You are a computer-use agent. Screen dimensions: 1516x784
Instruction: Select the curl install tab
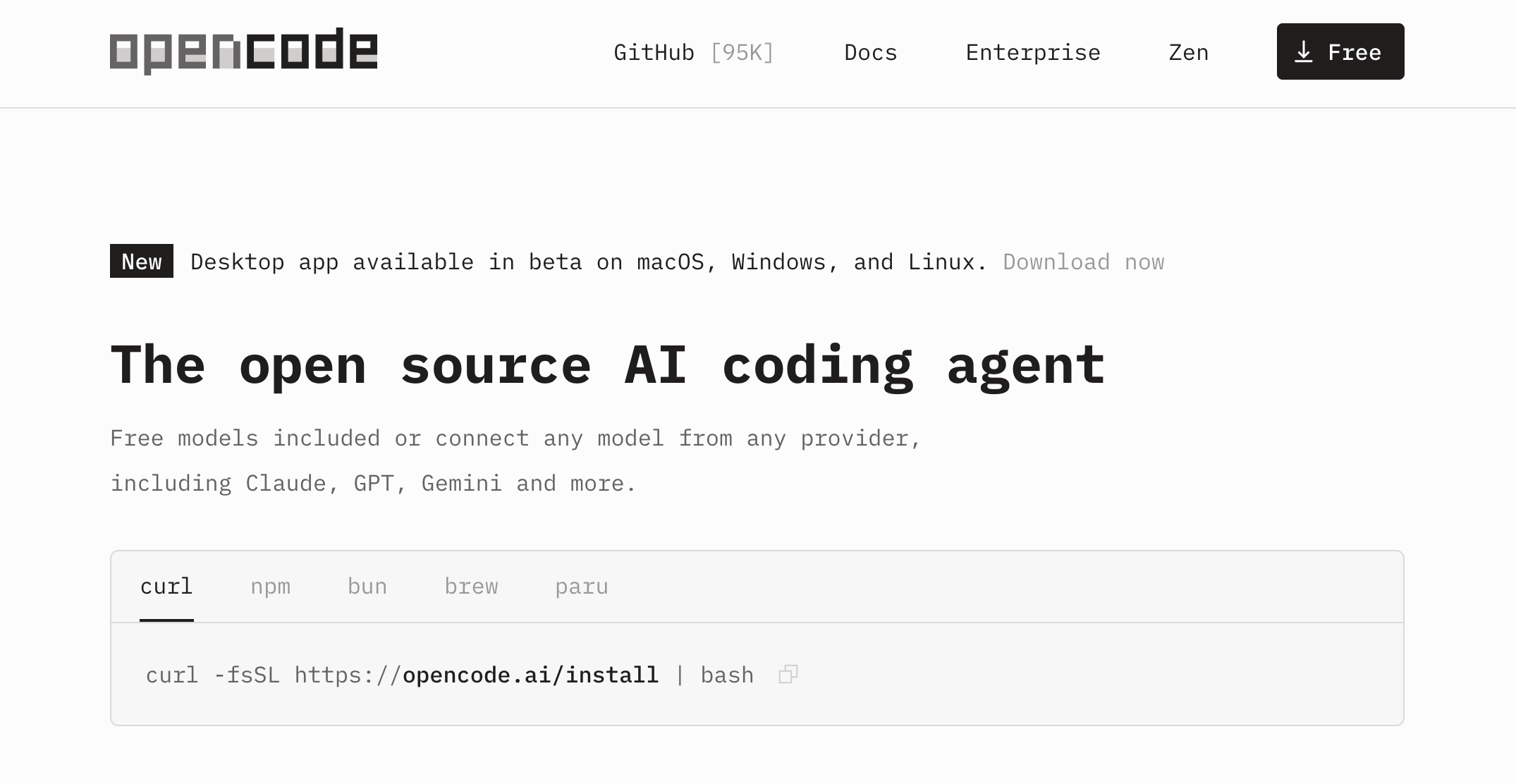(166, 586)
